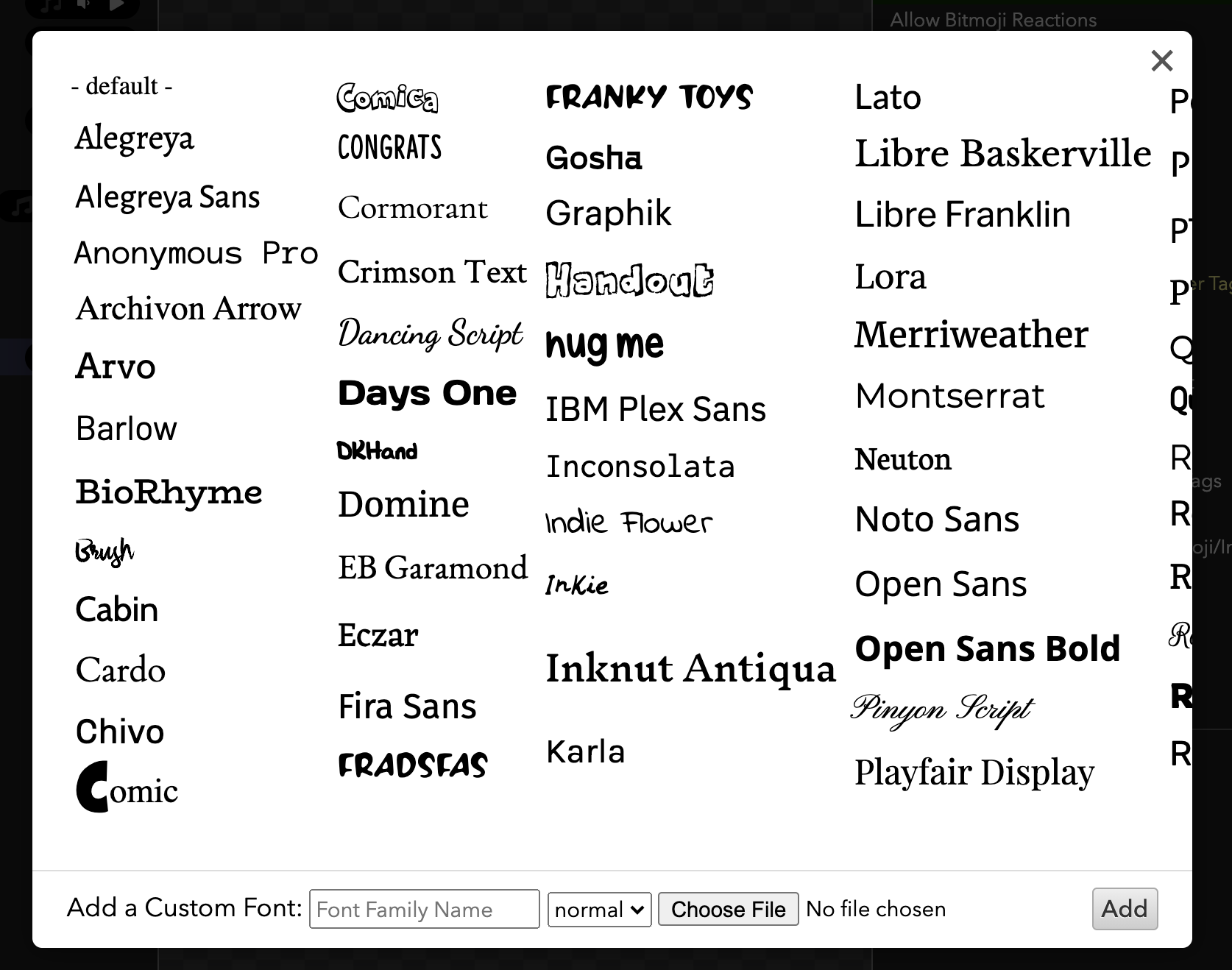This screenshot has height=970, width=1232.
Task: Select Open Sans Bold font
Action: pyautogui.click(x=987, y=649)
